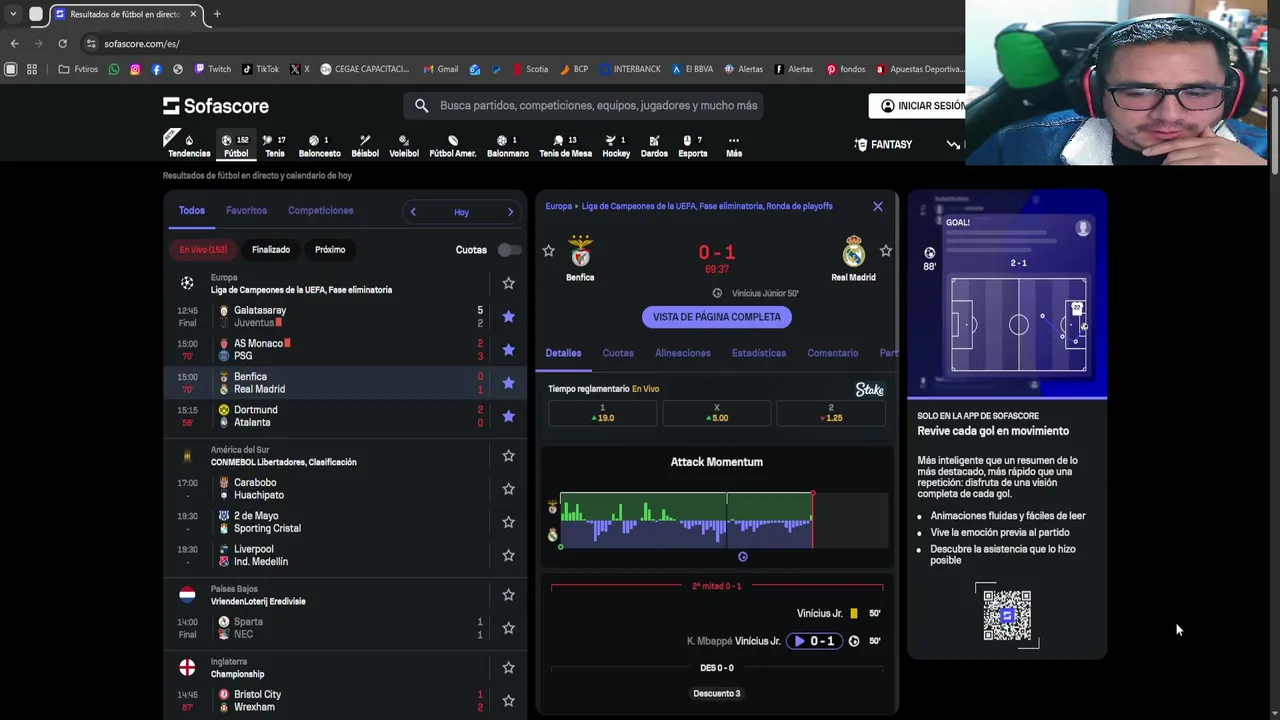Click the Attack Momentum graph
Image resolution: width=1280 pixels, height=720 pixels.
coord(724,520)
